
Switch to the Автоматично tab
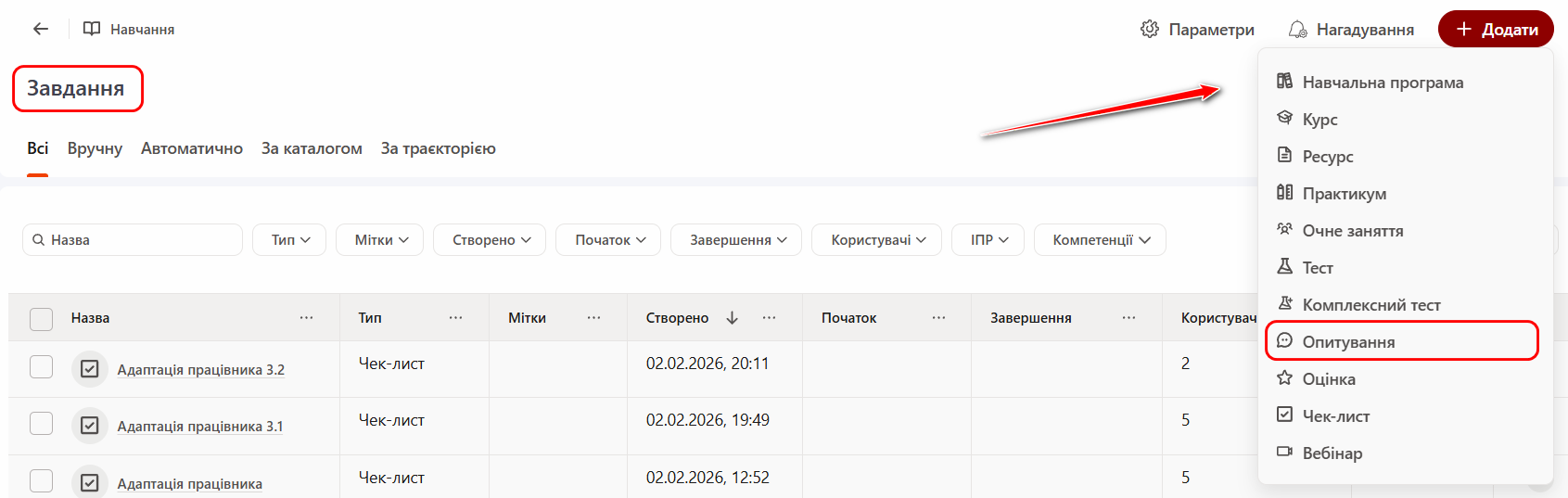click(x=192, y=148)
